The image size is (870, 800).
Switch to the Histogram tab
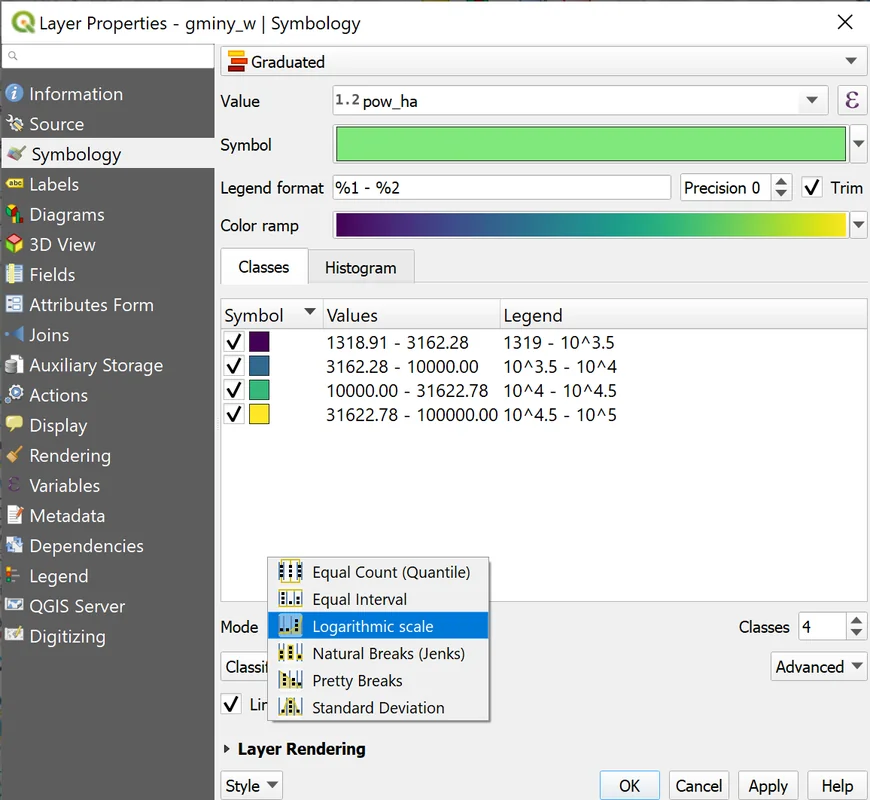360,268
